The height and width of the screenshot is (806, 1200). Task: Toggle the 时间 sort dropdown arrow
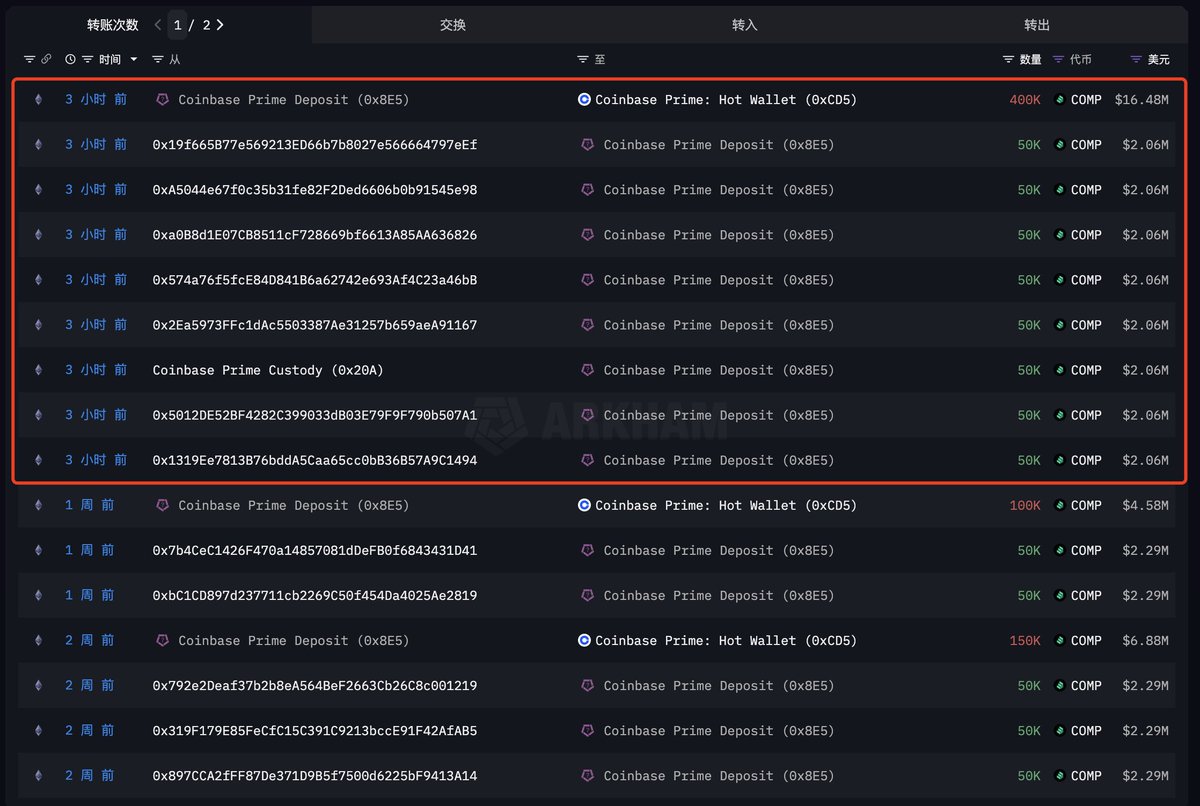pos(134,60)
